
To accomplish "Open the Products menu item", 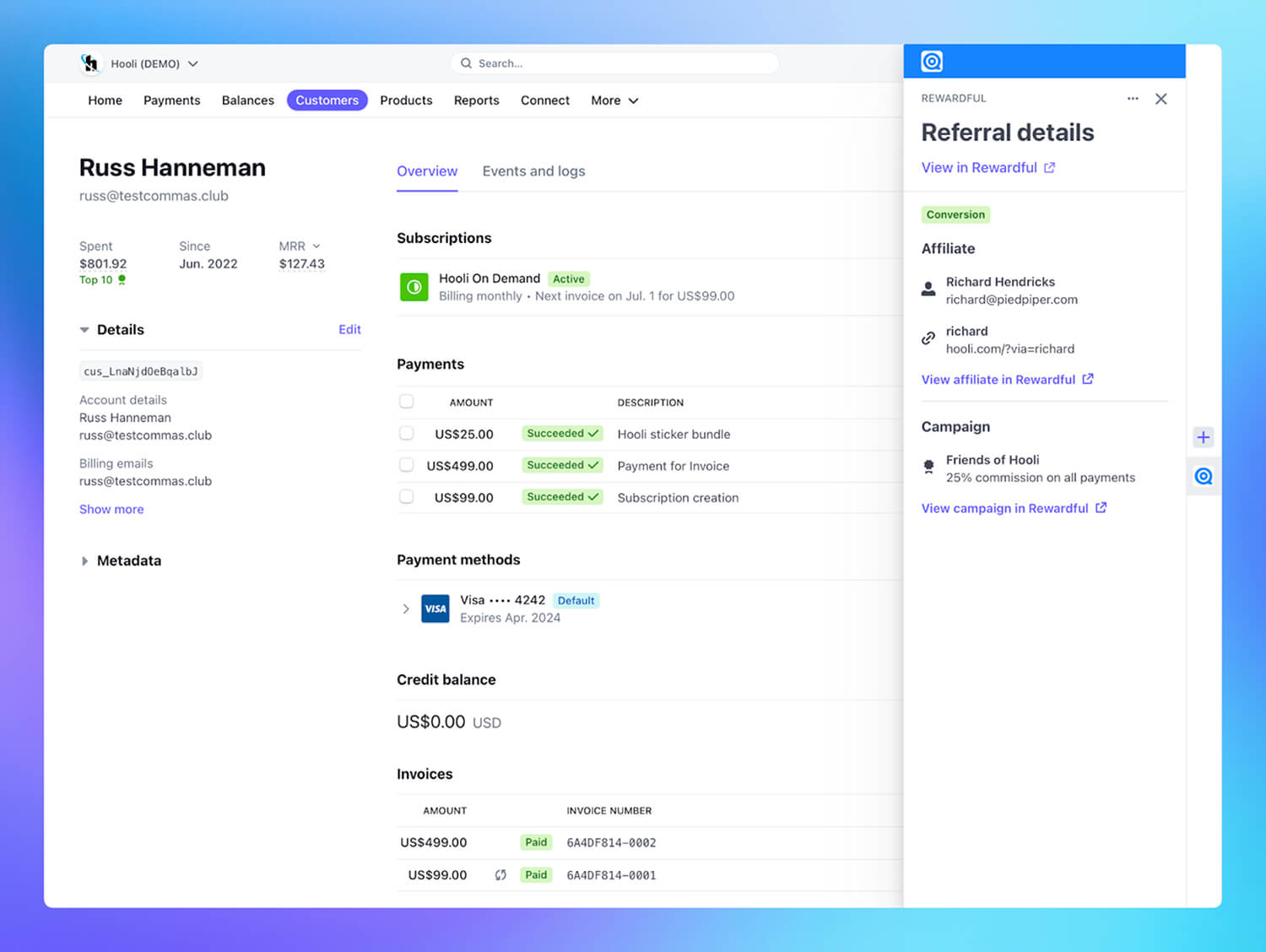I will [x=406, y=100].
